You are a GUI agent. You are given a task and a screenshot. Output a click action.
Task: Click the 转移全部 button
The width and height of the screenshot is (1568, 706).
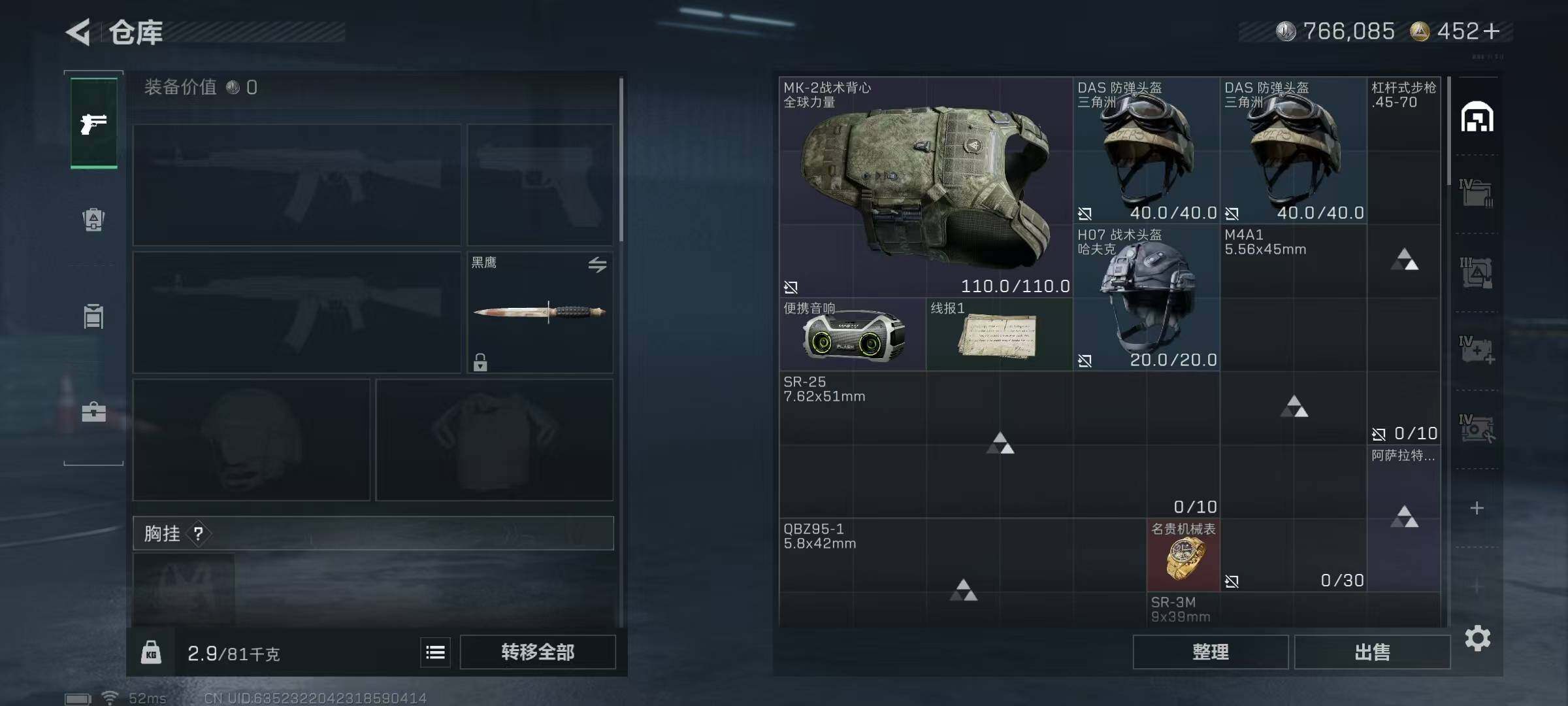[x=538, y=652]
